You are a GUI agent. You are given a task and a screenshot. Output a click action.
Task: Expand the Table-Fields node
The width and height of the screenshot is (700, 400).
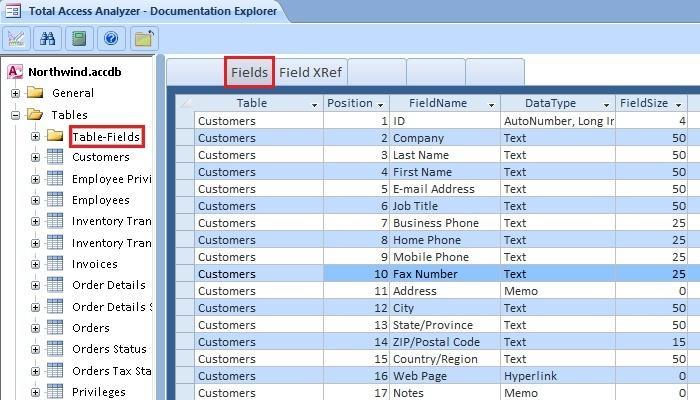pos(35,136)
